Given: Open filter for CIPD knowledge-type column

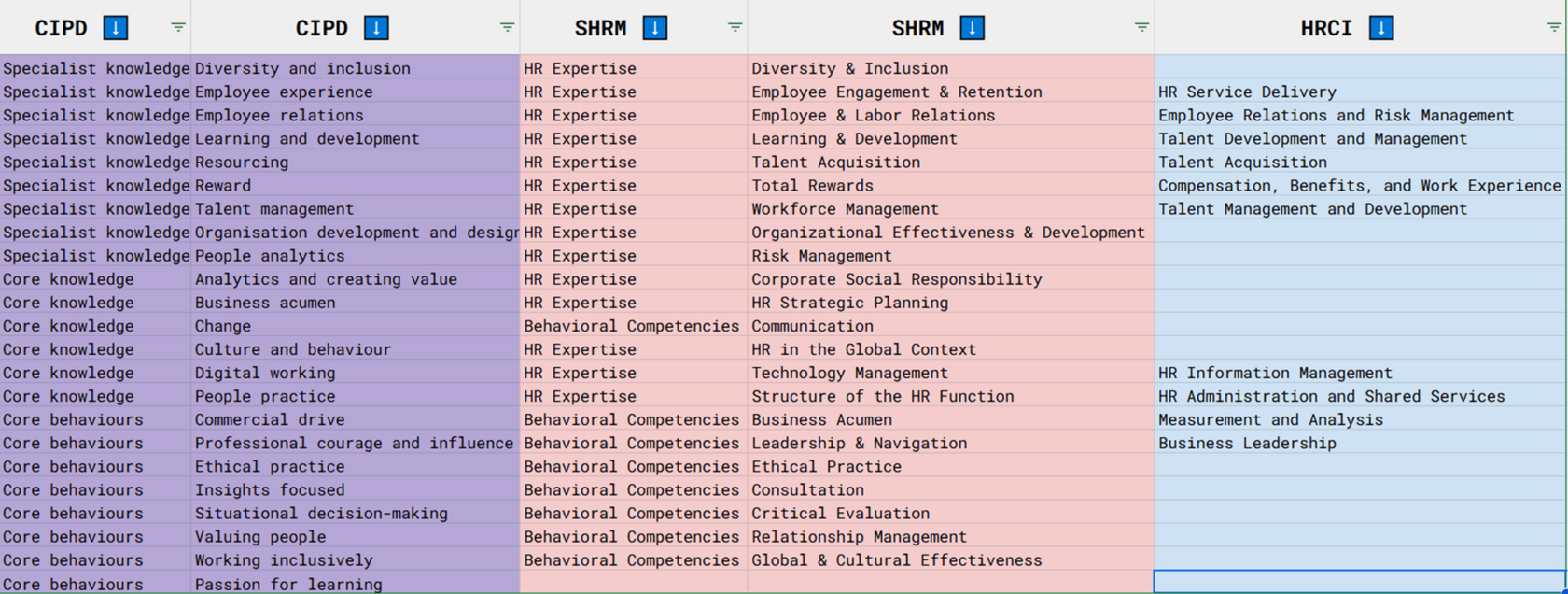Looking at the screenshot, I should coord(178,27).
